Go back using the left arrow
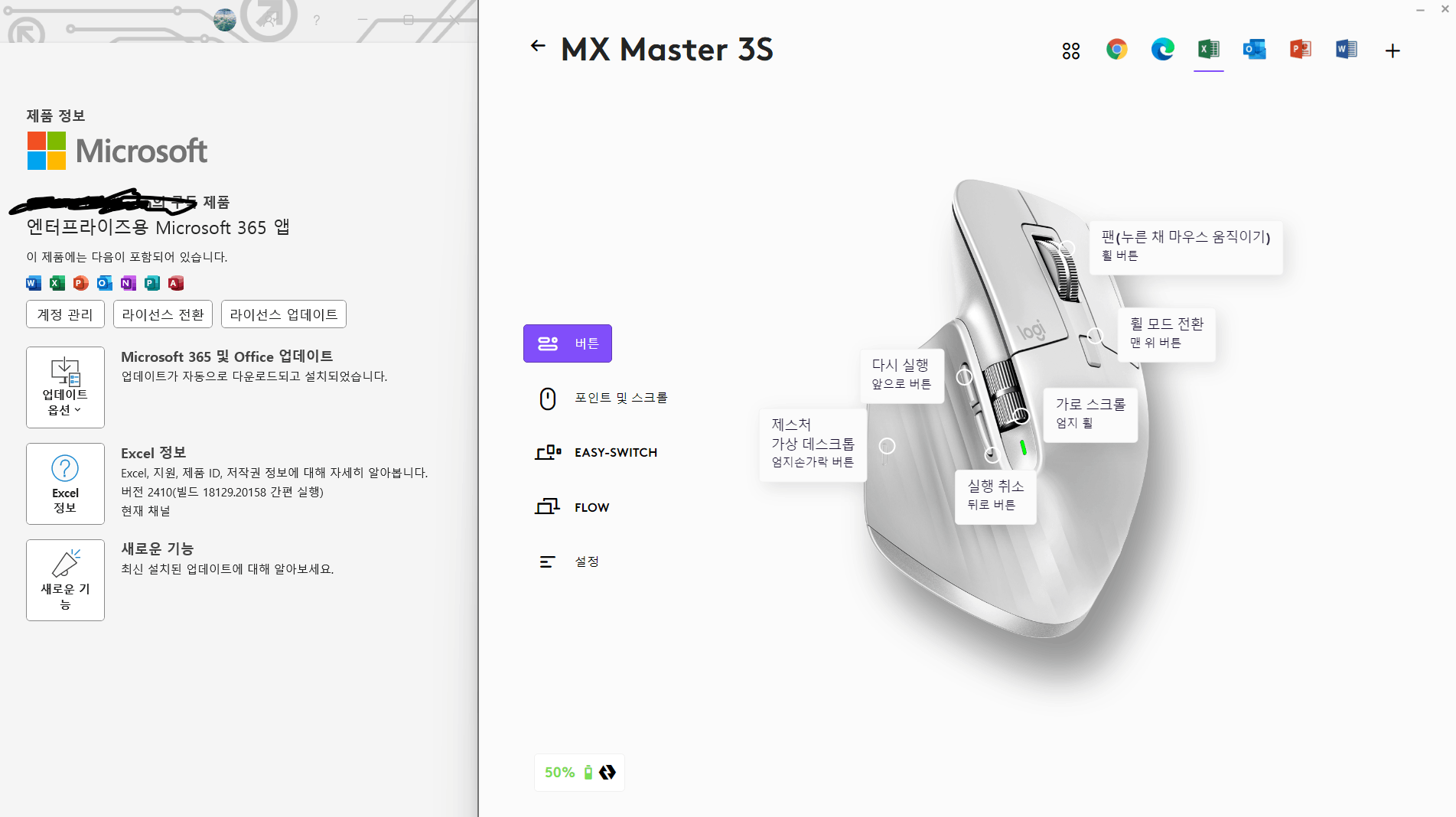 [x=538, y=46]
